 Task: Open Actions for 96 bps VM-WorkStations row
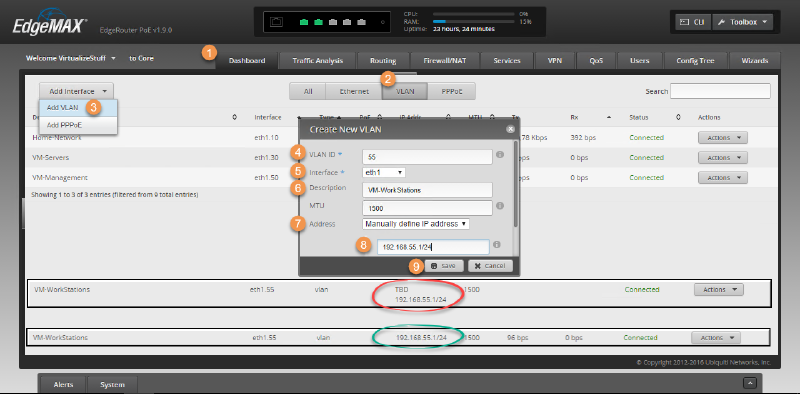(x=716, y=337)
